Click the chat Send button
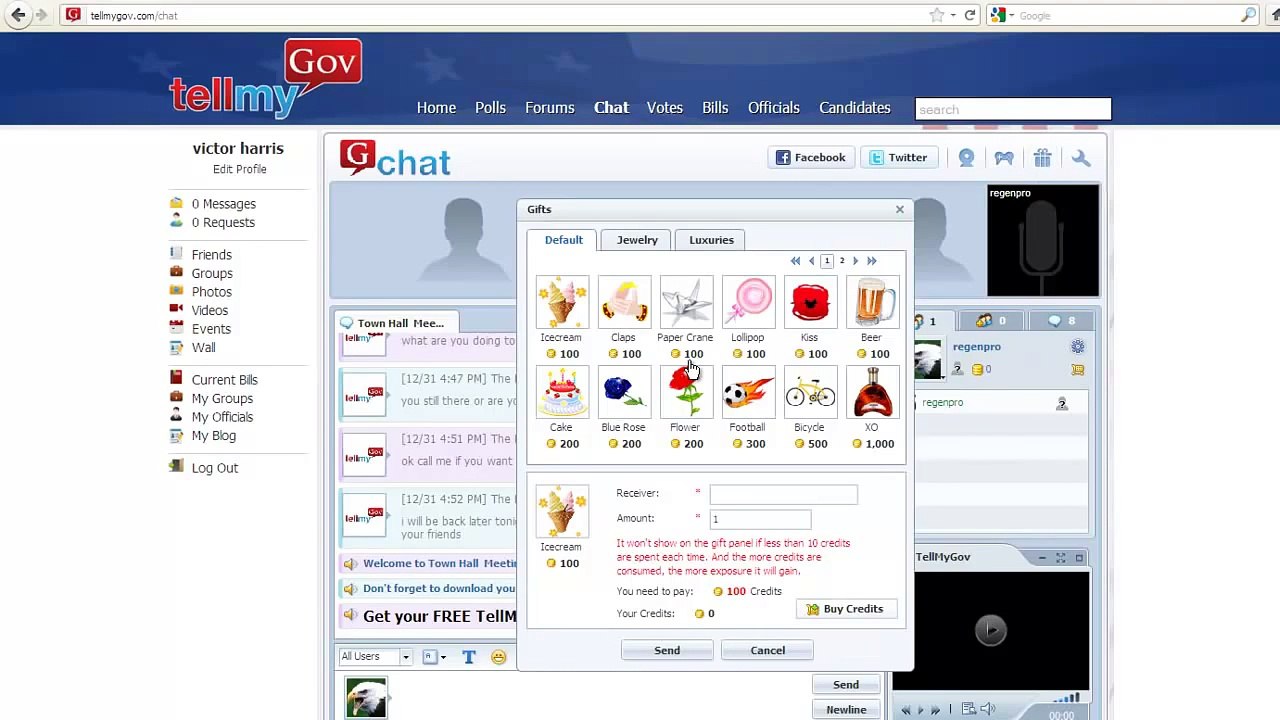This screenshot has height=720, width=1280. (x=846, y=685)
